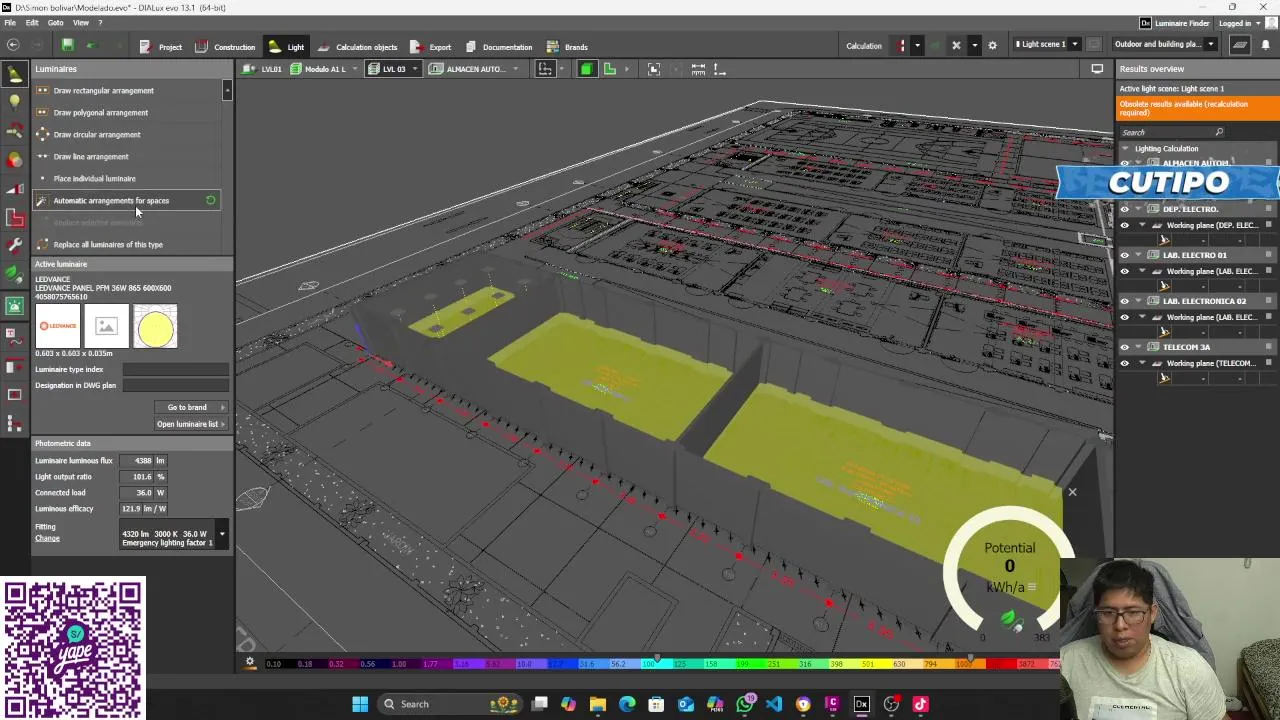Open the lamp bulb tool in sidebar
The image size is (1280, 720).
click(14, 101)
